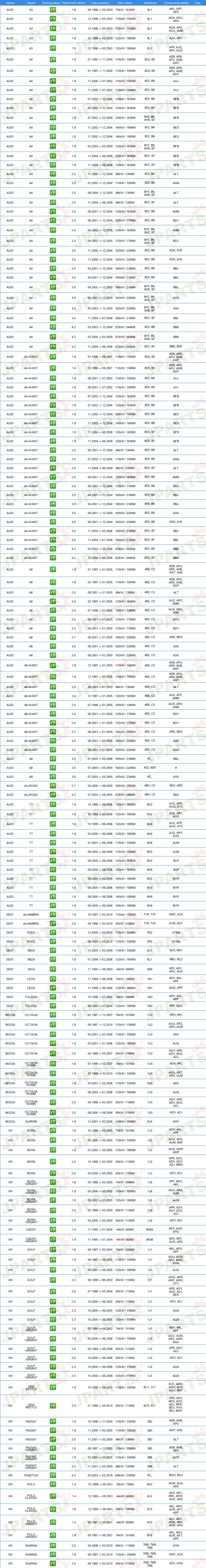Click engine code BBU, BLZ in IBIZA row
This screenshot has height=1568, width=206.
pos(176,959)
